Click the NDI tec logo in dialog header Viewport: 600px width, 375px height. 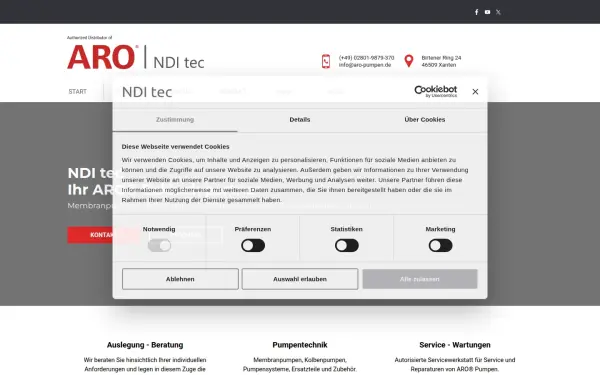point(147,92)
